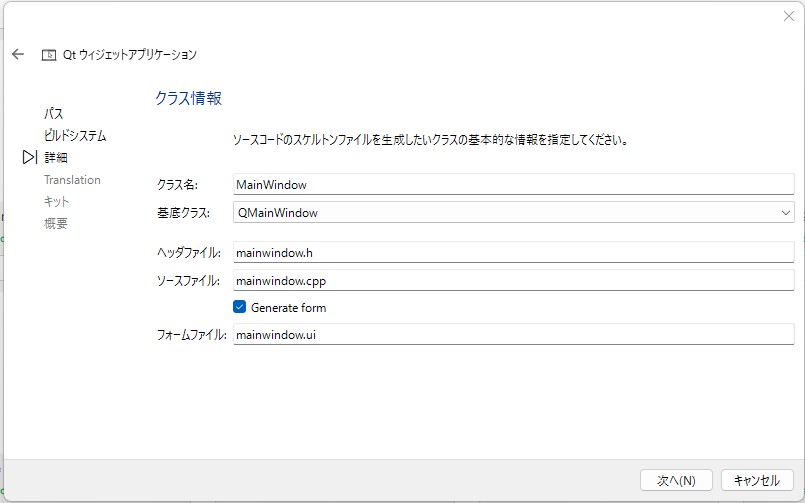The height and width of the screenshot is (503, 805).
Task: Click the ヘッダファイル field mainwindow.h
Action: pos(513,253)
